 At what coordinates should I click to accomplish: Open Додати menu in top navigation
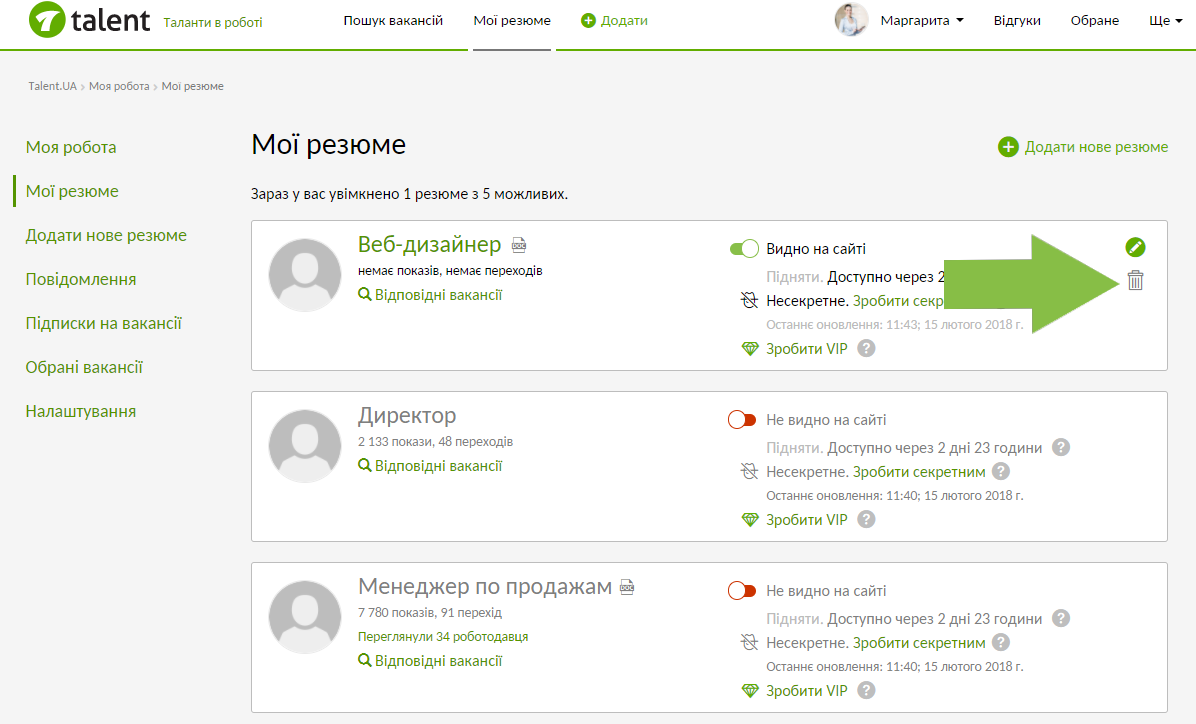(x=615, y=21)
